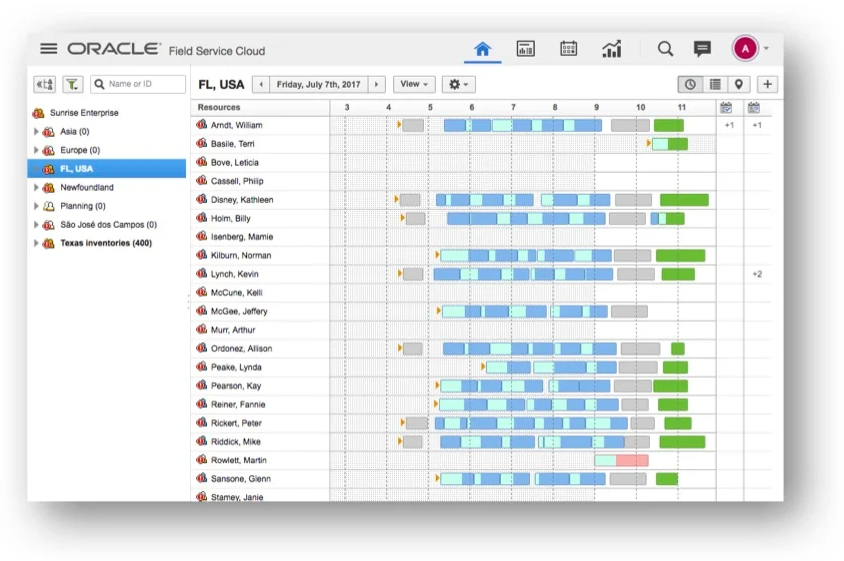Viewport: 844px width, 561px height.
Task: Open the dashboard charts panel icon
Action: 525,49
